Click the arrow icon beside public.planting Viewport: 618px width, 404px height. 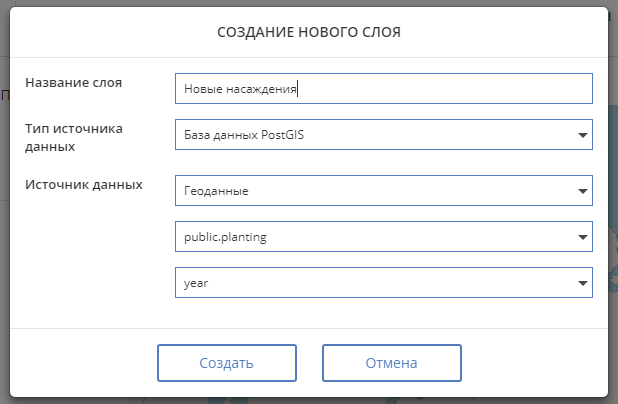(582, 238)
